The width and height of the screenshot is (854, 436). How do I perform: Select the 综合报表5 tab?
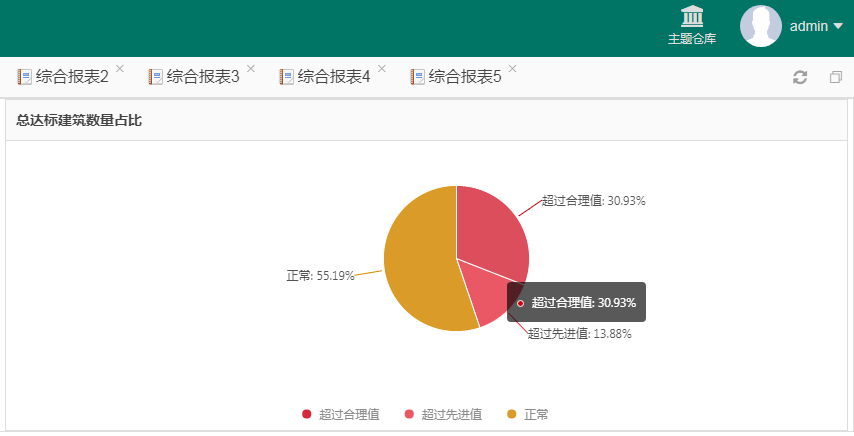[464, 76]
